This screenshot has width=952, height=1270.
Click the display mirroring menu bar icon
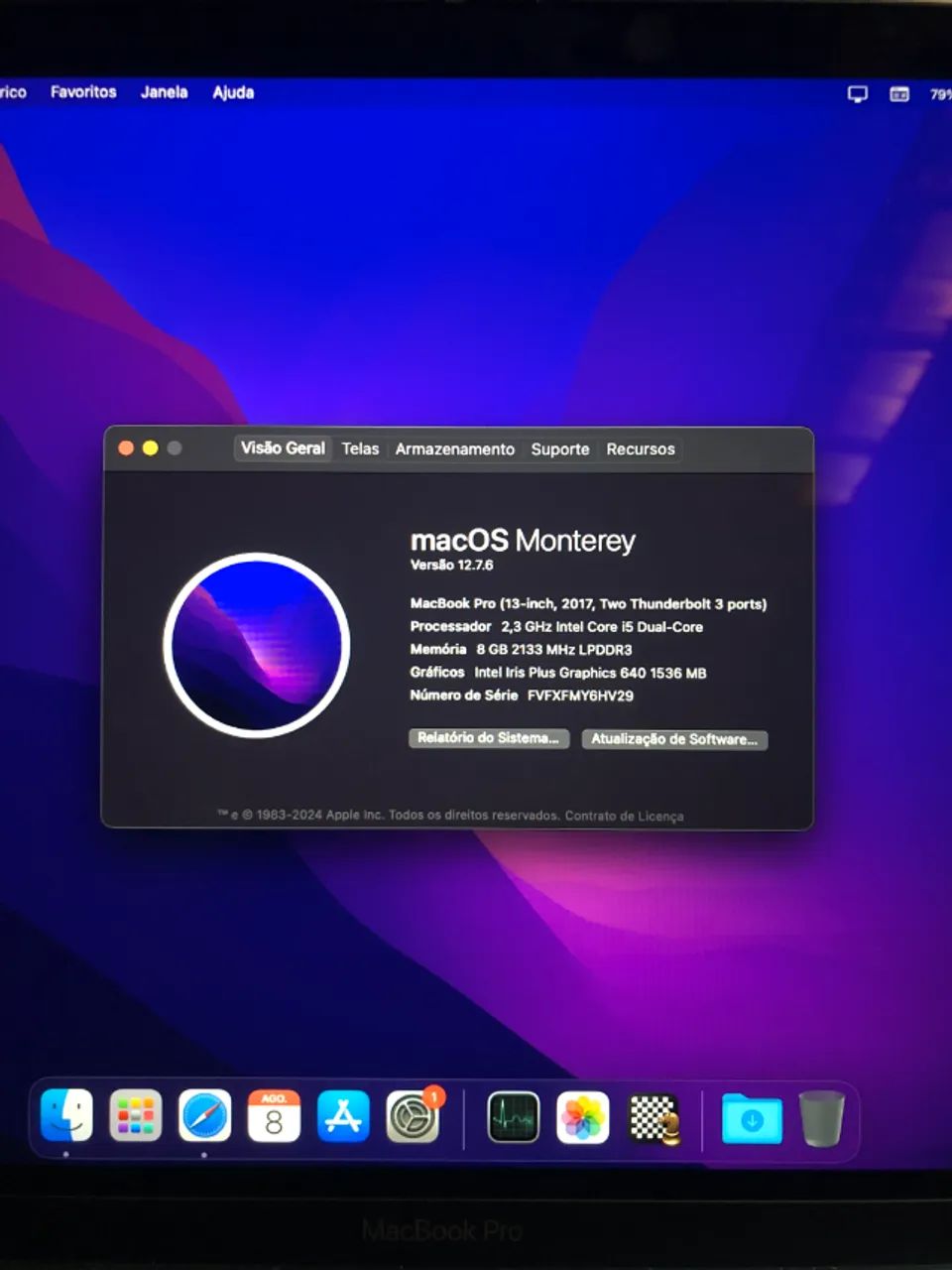tap(858, 94)
